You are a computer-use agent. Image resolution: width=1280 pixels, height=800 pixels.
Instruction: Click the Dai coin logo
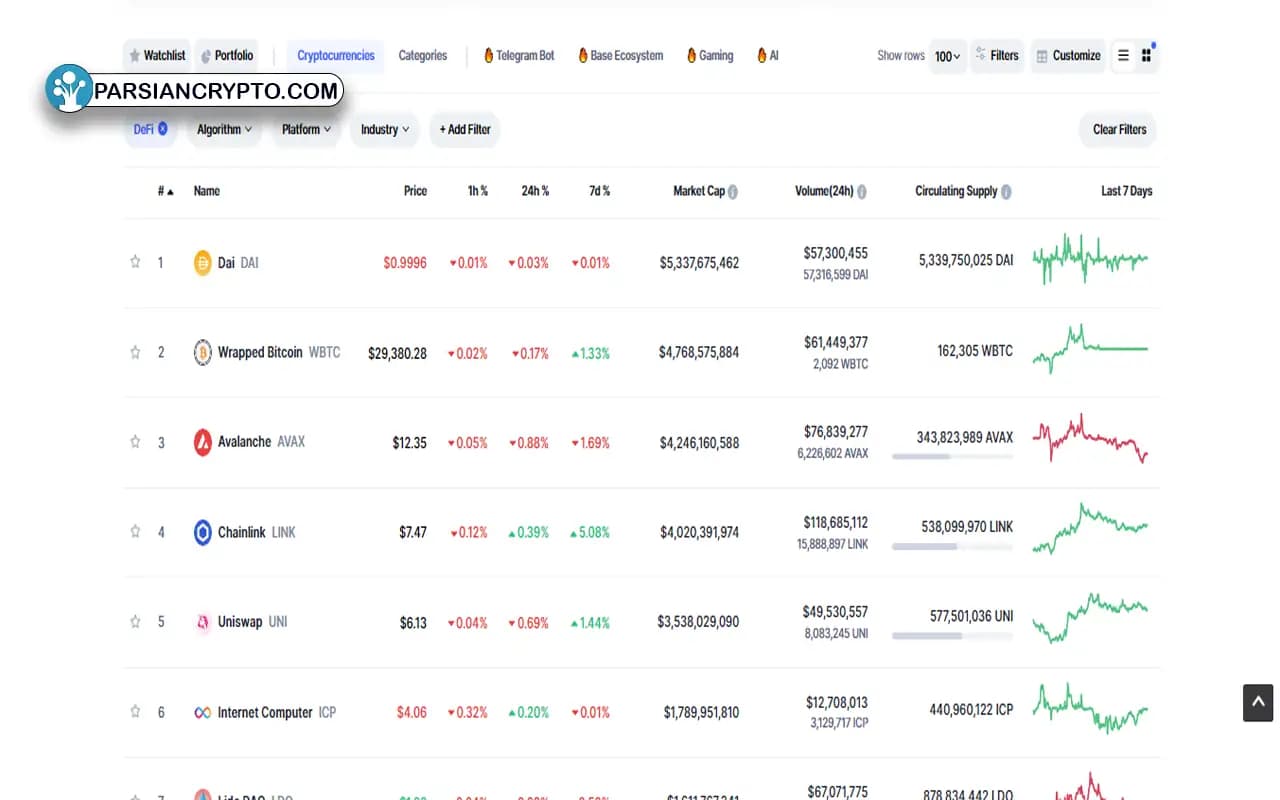[202, 263]
